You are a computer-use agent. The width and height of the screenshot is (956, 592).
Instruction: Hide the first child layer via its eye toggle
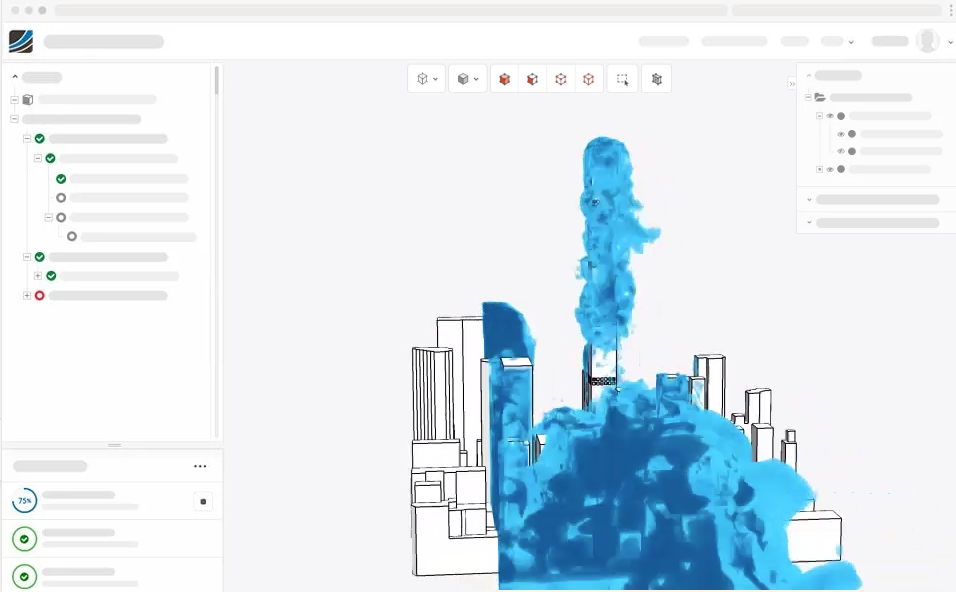click(x=830, y=116)
